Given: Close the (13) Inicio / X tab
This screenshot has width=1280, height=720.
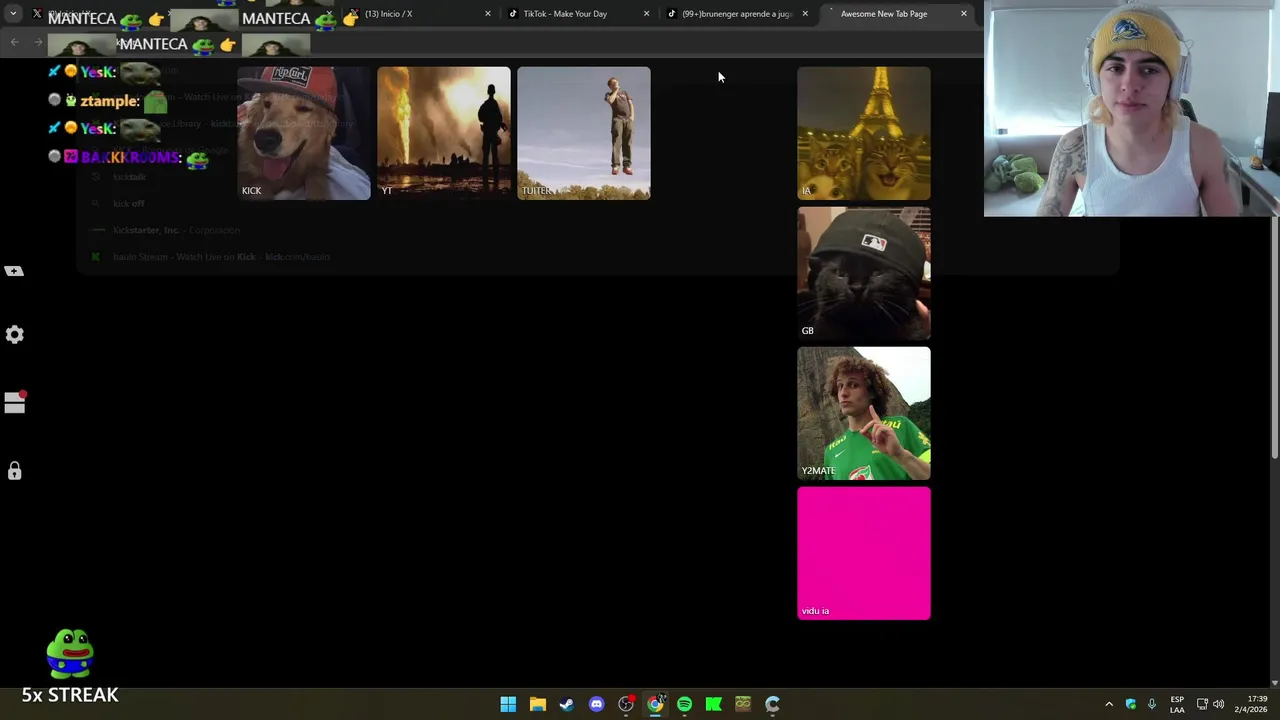Looking at the screenshot, I should coord(488,14).
